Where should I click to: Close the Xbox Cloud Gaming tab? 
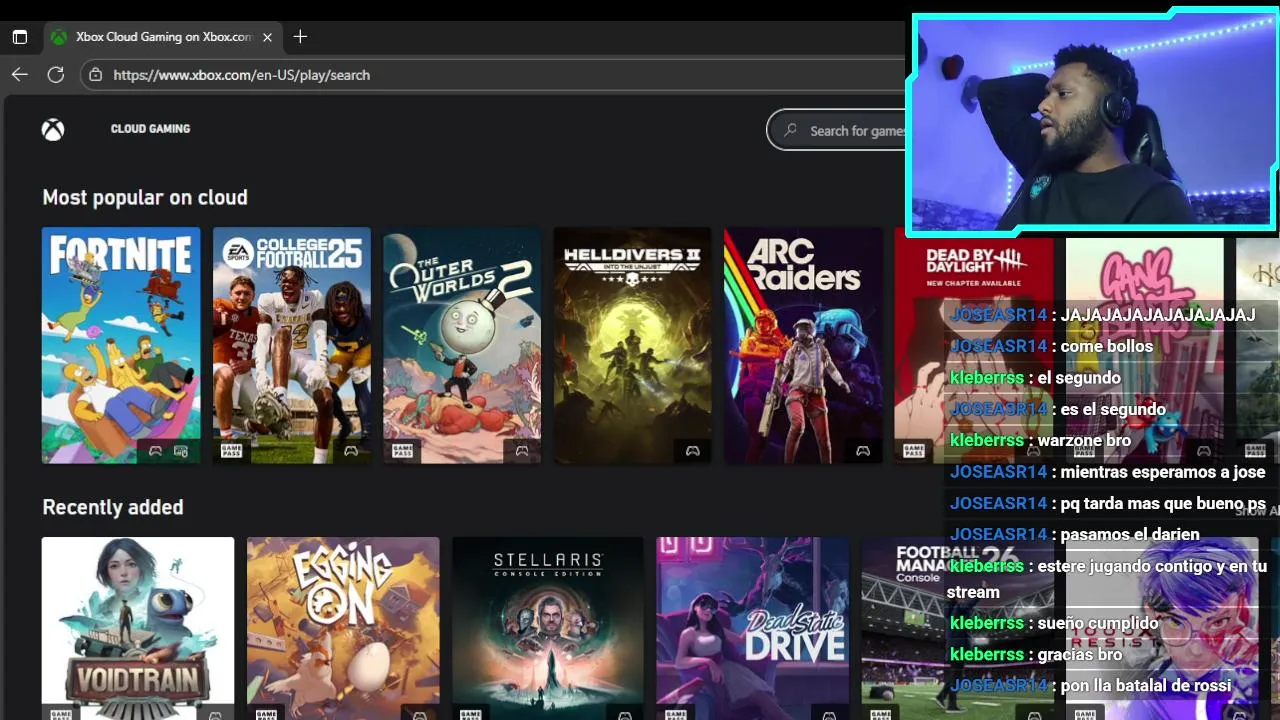click(267, 37)
